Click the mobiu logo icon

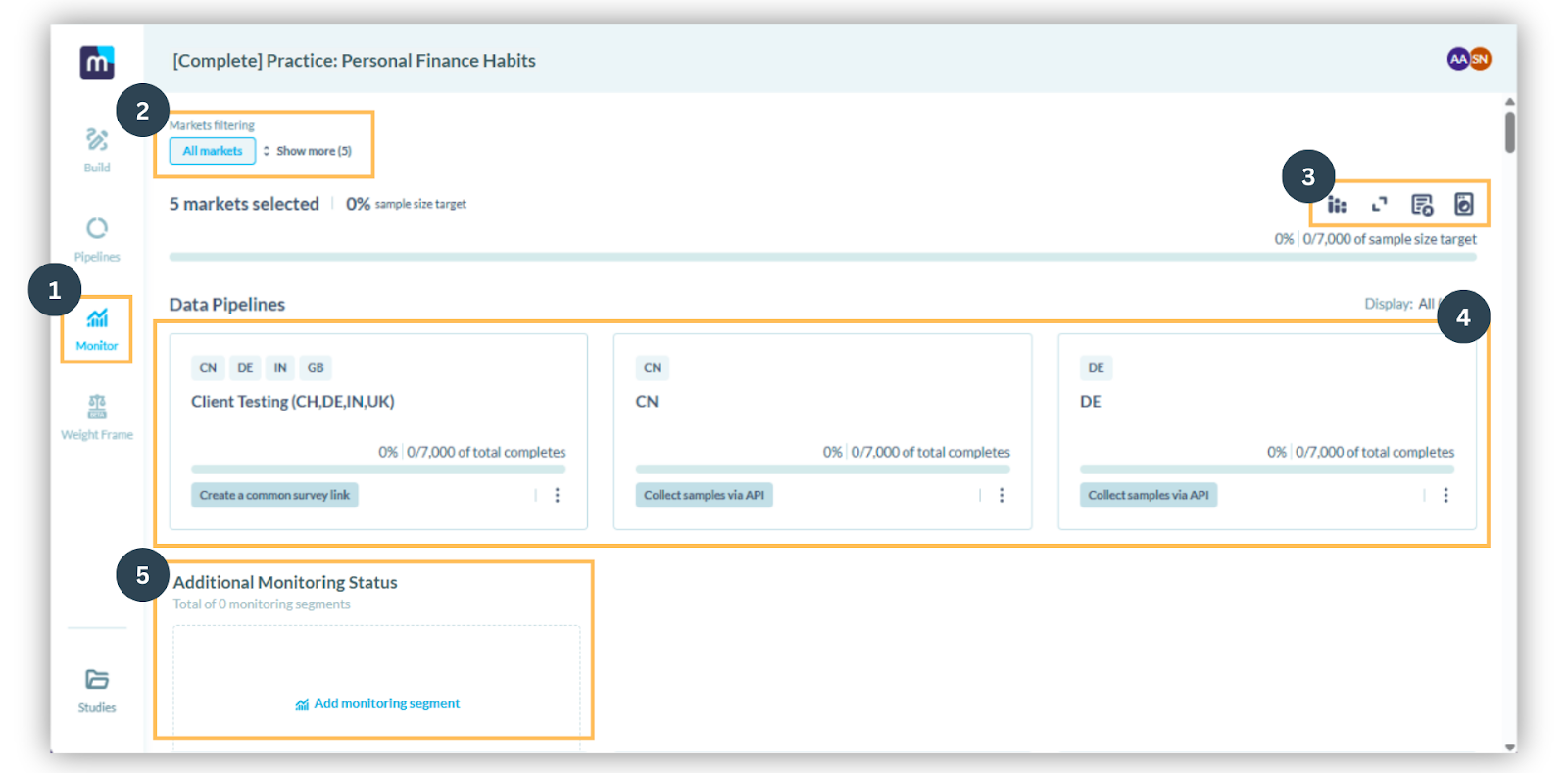tap(96, 63)
